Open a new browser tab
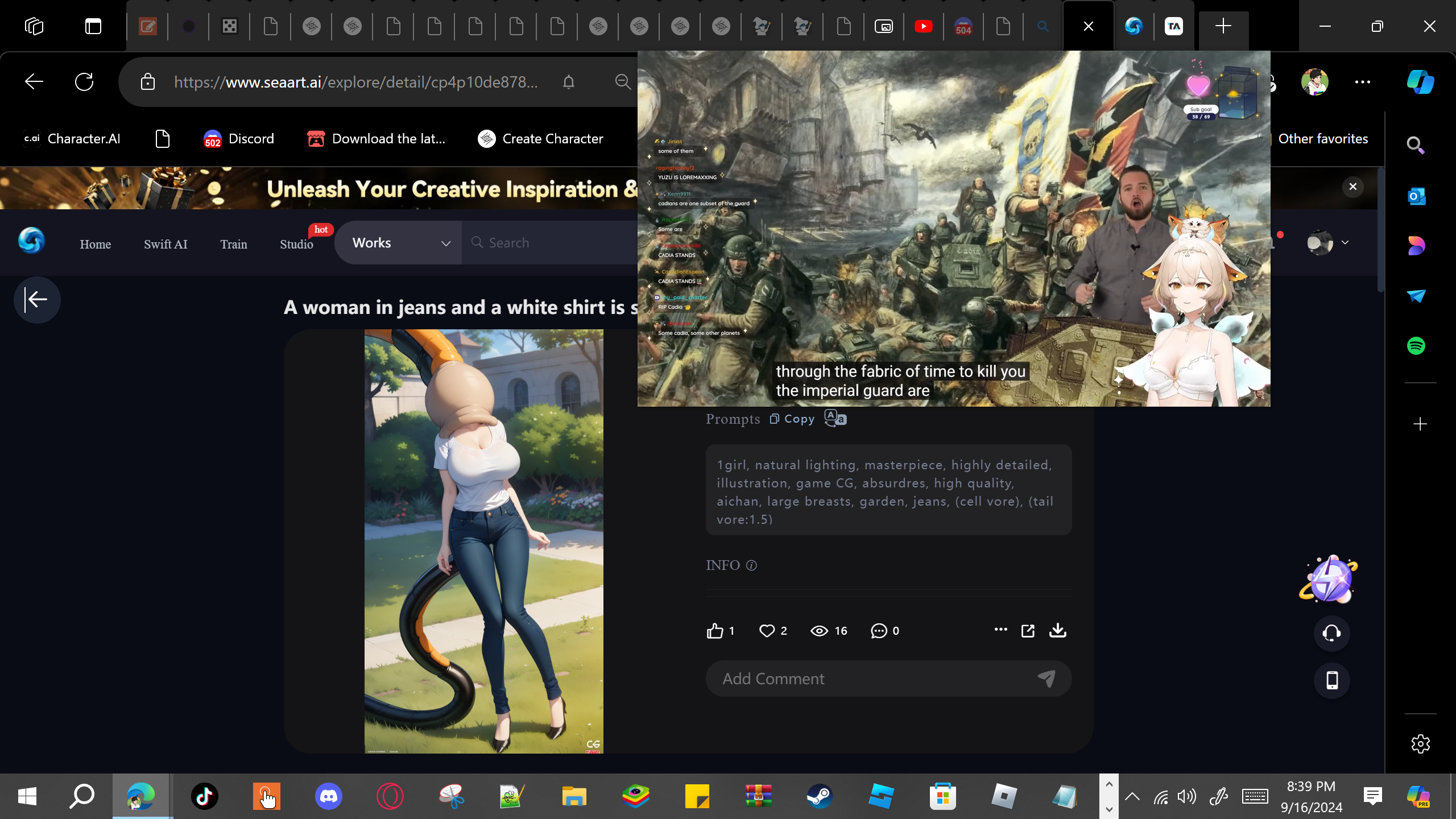The width and height of the screenshot is (1456, 819). 1223,26
